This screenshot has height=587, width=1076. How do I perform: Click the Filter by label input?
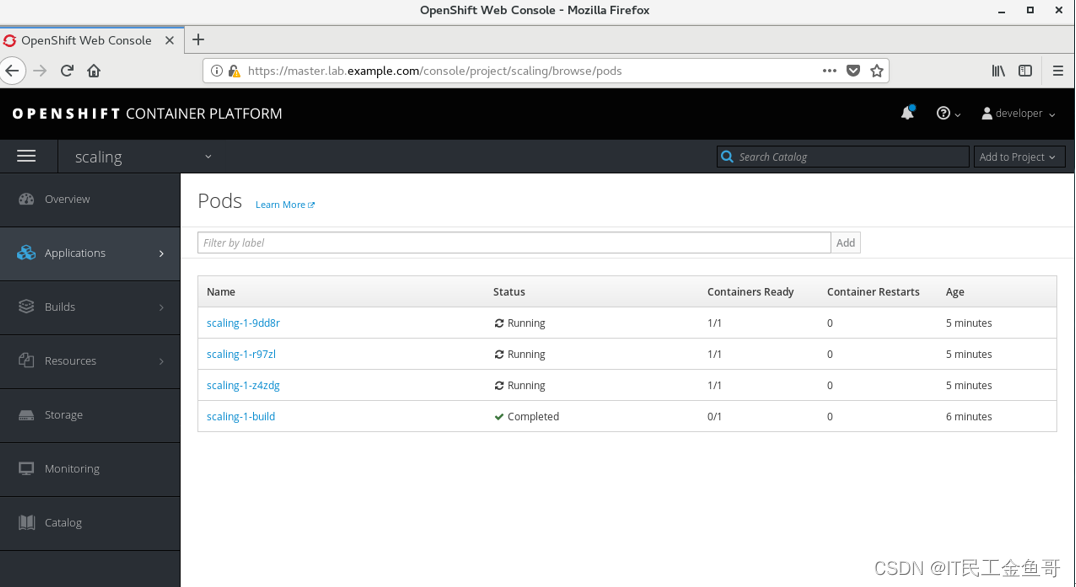pos(514,242)
